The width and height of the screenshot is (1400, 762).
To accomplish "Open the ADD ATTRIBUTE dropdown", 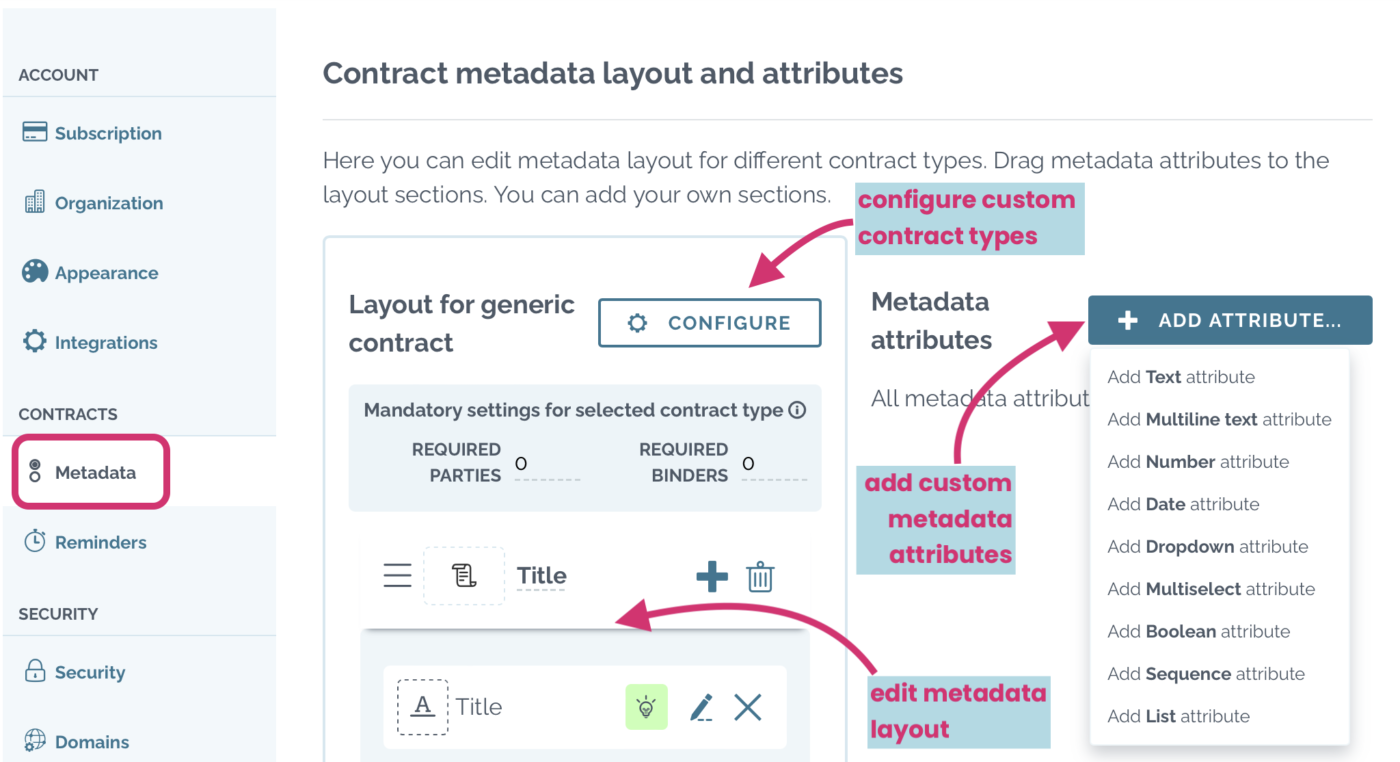I will (1228, 319).
